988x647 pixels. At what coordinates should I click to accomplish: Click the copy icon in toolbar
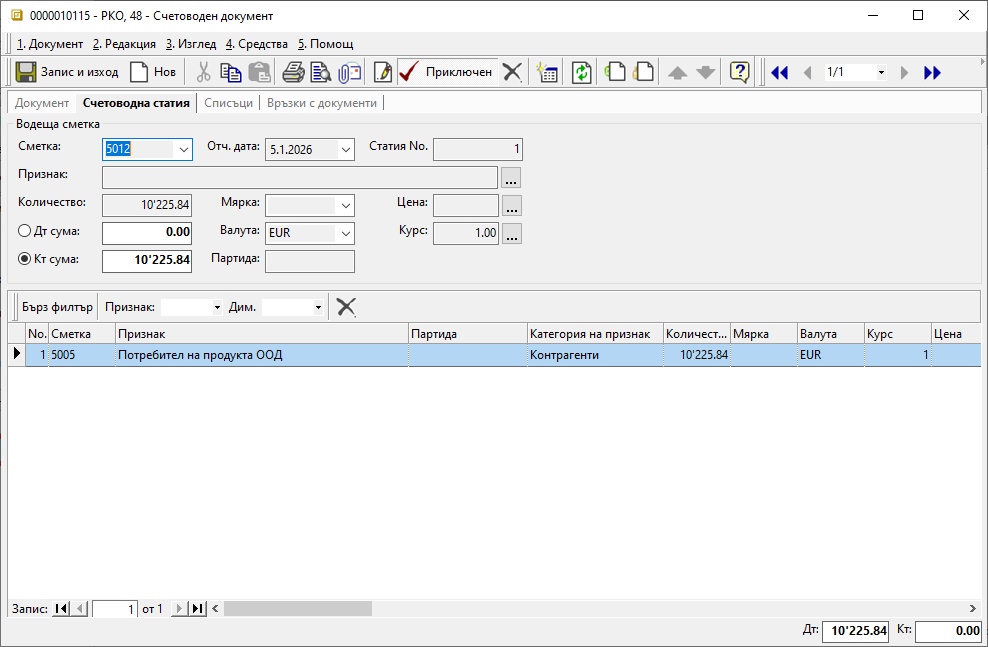click(231, 72)
